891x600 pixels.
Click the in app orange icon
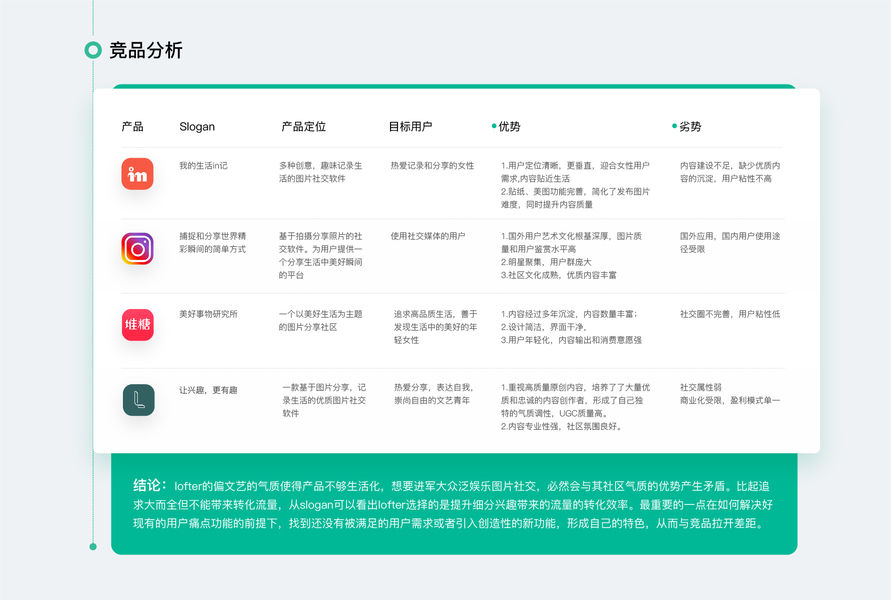click(x=138, y=174)
